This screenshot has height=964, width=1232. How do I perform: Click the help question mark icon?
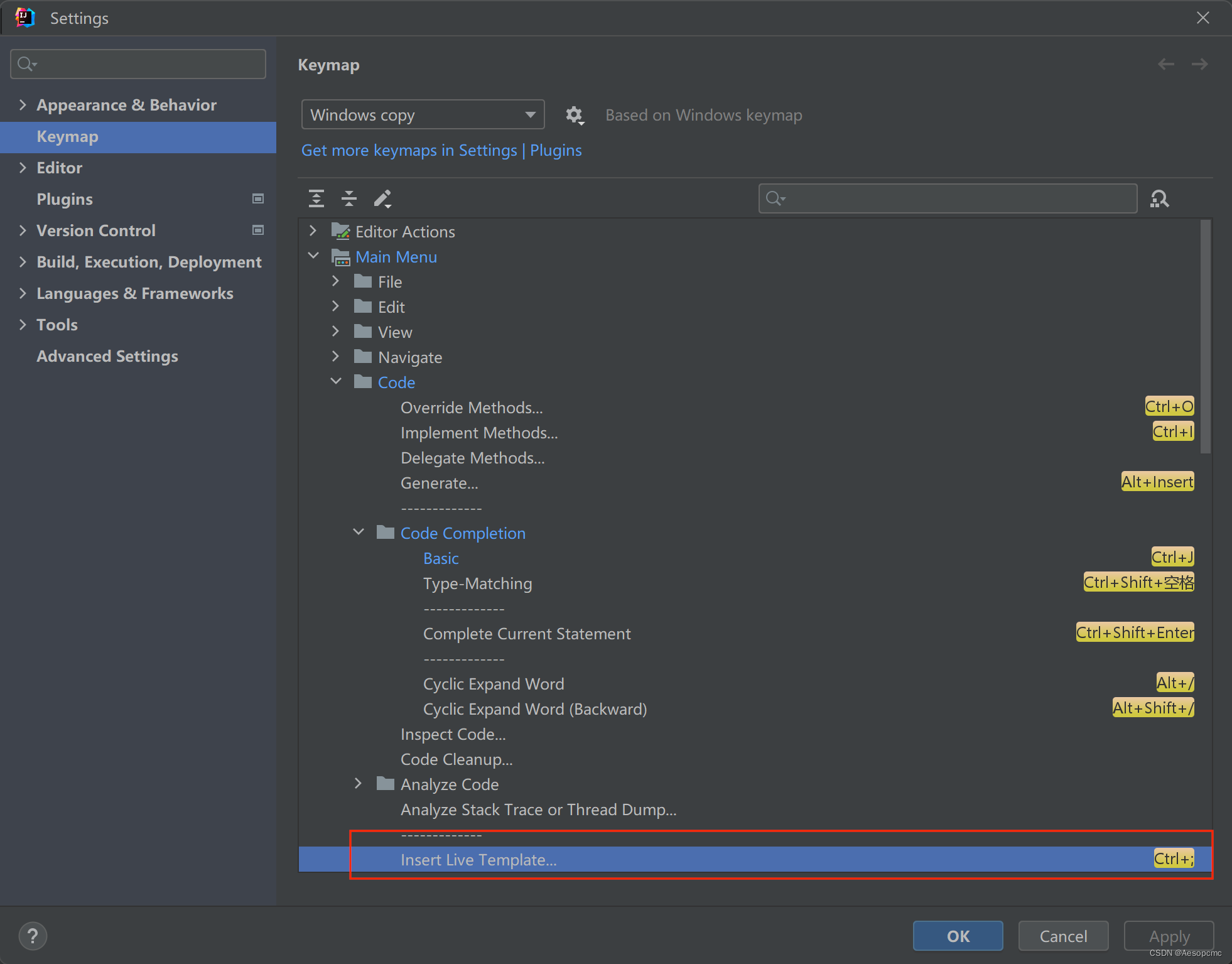[x=33, y=936]
